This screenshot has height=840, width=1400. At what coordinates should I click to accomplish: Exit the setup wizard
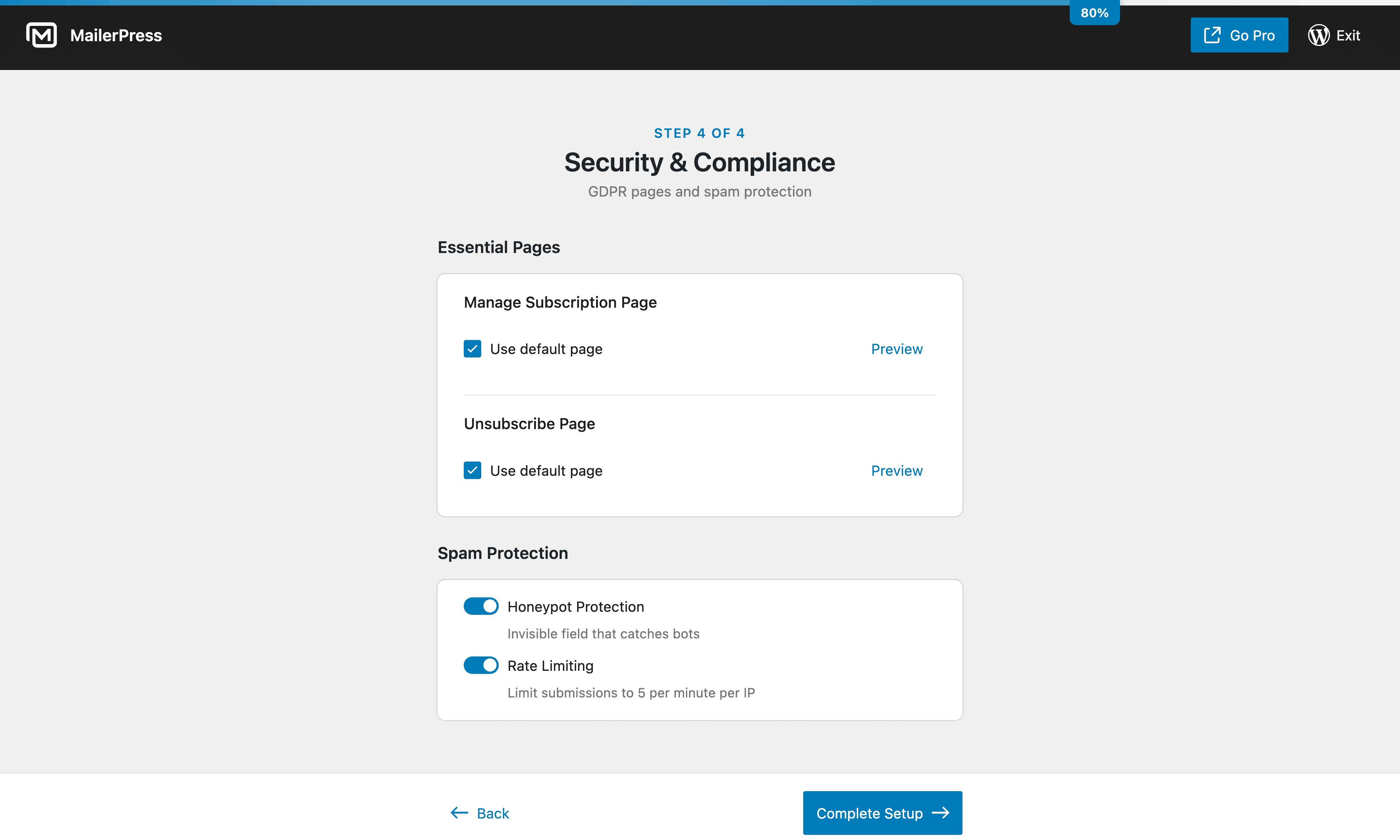[x=1347, y=35]
